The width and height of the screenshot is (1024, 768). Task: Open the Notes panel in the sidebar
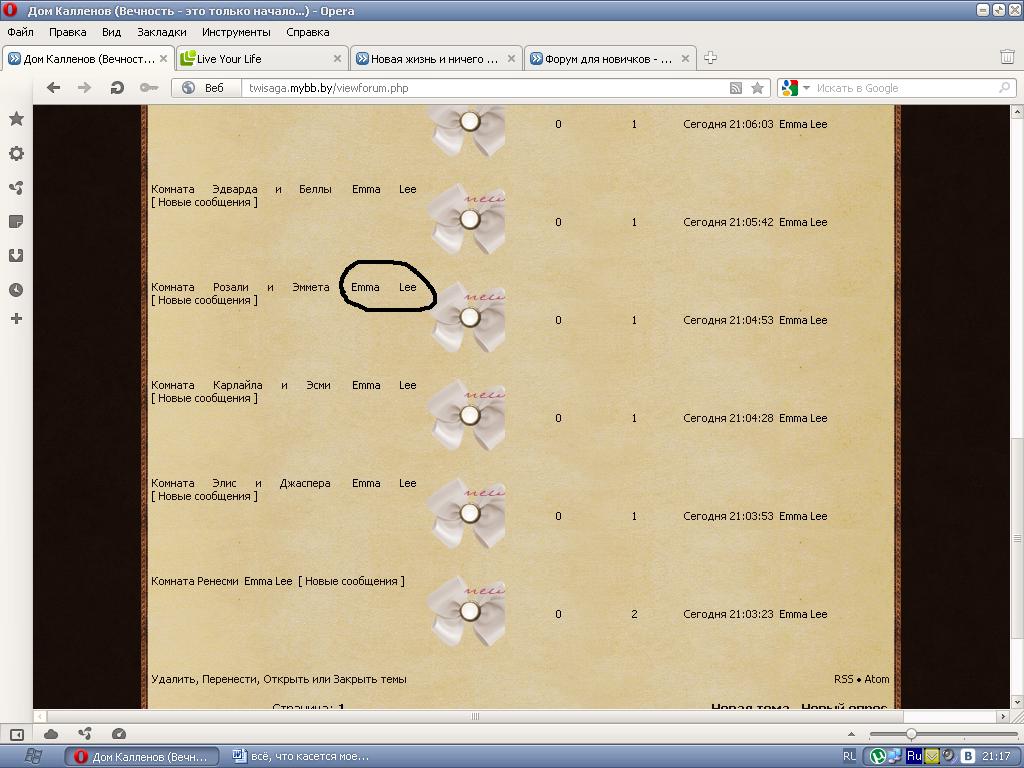(x=16, y=222)
